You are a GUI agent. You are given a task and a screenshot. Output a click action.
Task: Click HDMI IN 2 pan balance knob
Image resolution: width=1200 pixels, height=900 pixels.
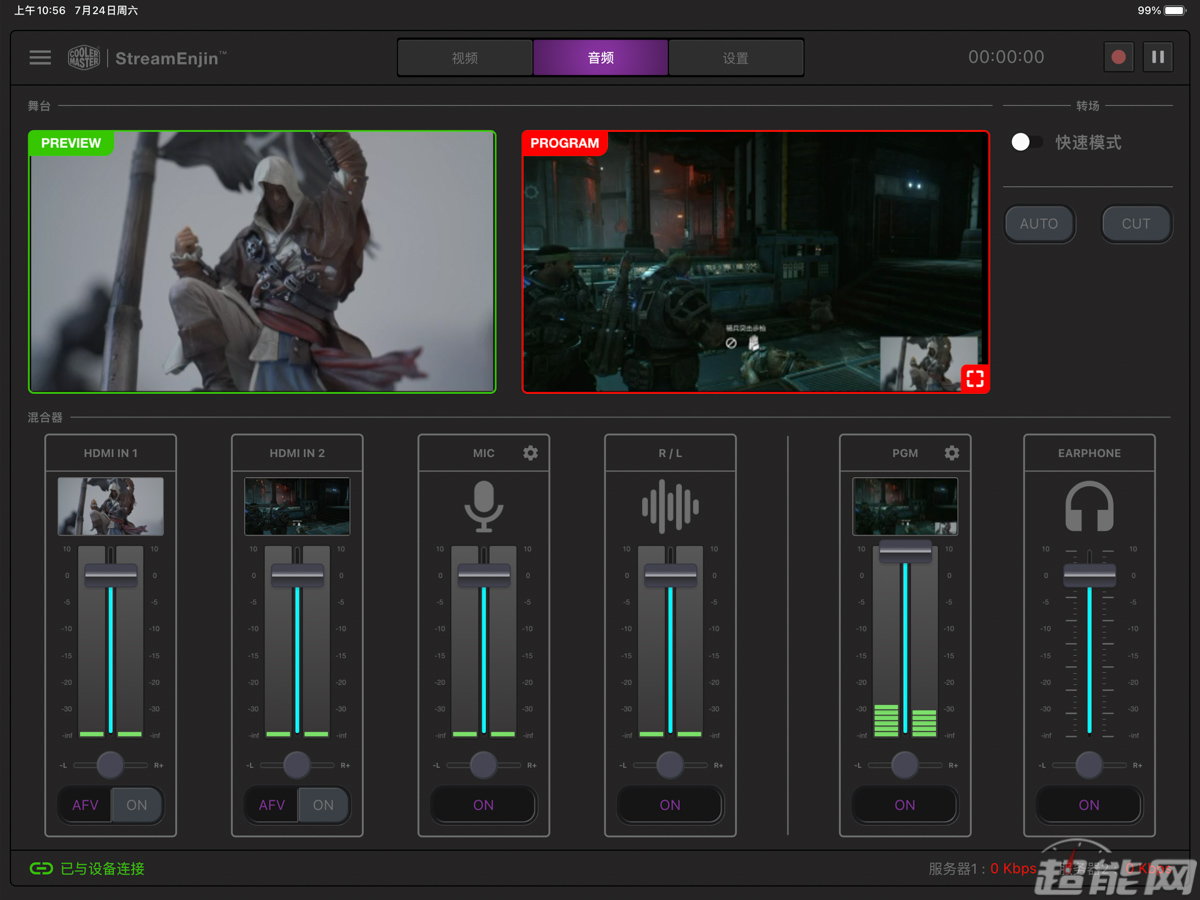[x=297, y=765]
